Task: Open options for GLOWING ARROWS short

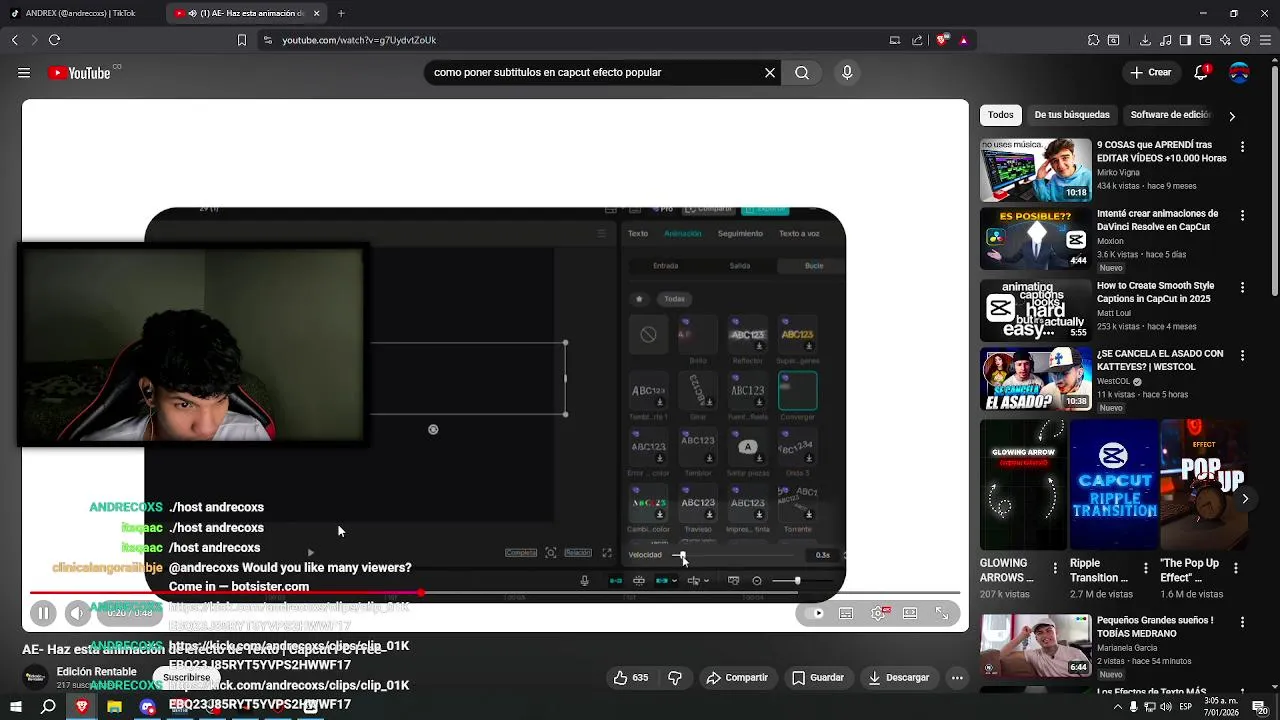Action: (1055, 568)
